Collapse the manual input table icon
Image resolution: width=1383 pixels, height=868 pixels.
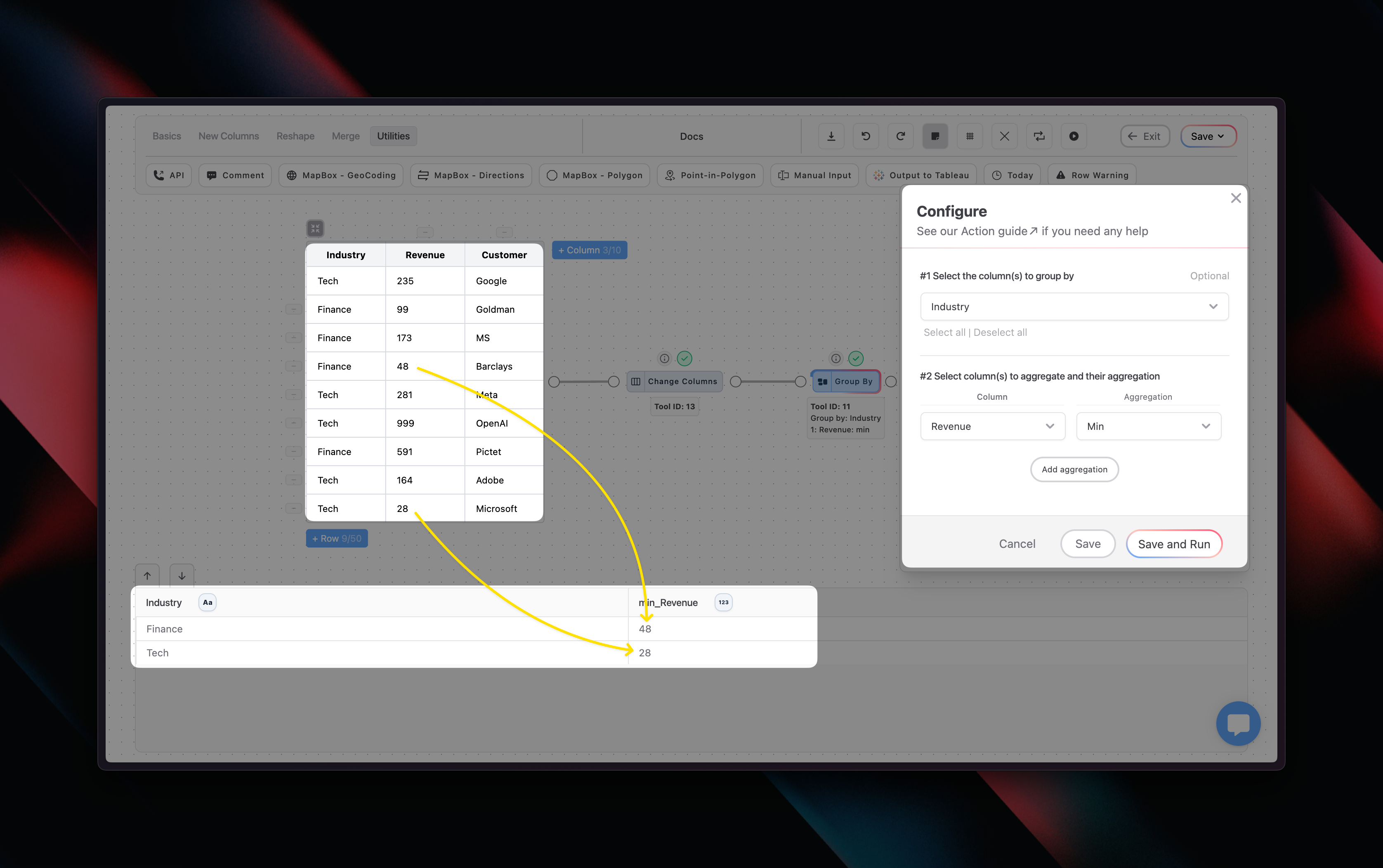[x=315, y=229]
